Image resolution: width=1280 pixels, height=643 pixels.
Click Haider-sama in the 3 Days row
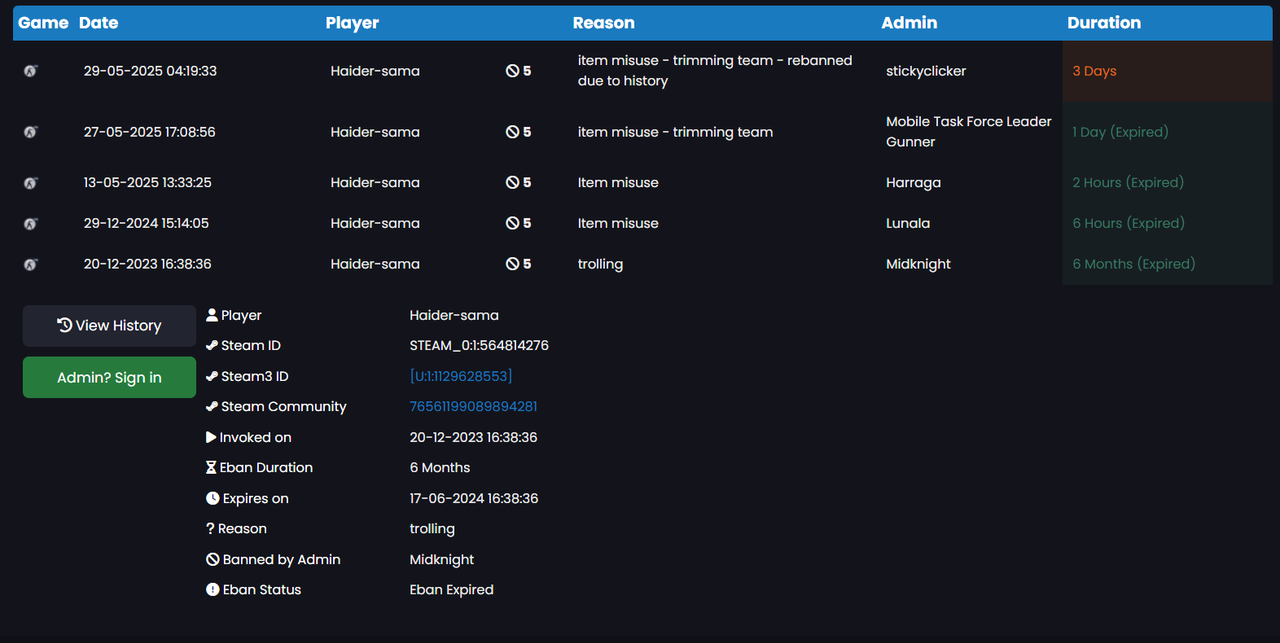point(375,71)
